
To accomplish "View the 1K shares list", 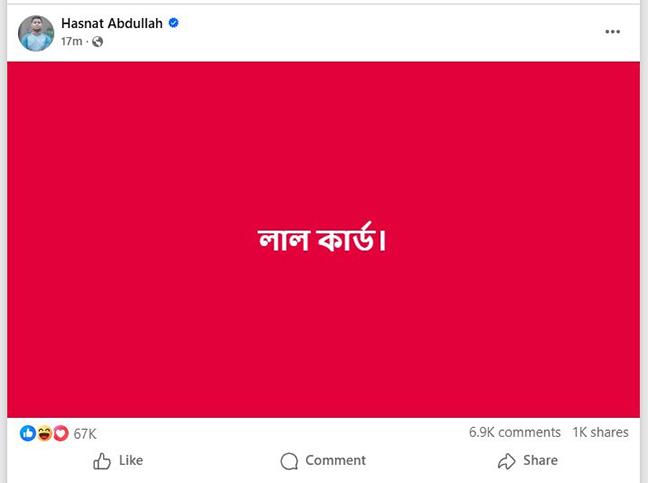I will click(600, 432).
